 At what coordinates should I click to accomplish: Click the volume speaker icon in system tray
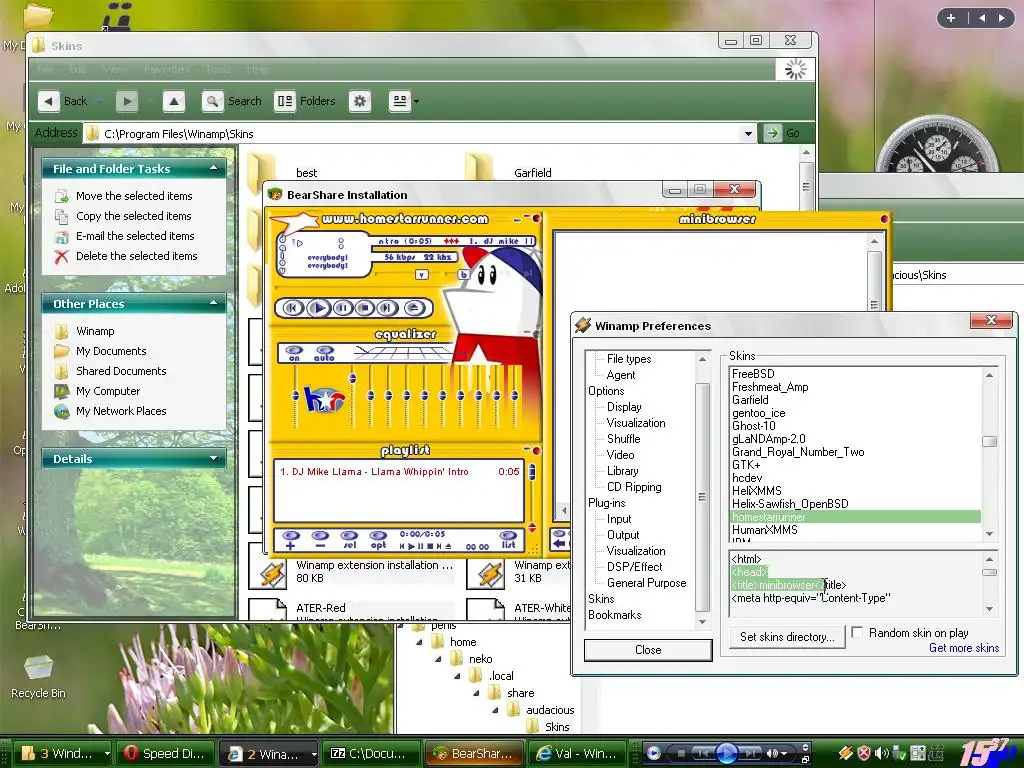[x=881, y=753]
